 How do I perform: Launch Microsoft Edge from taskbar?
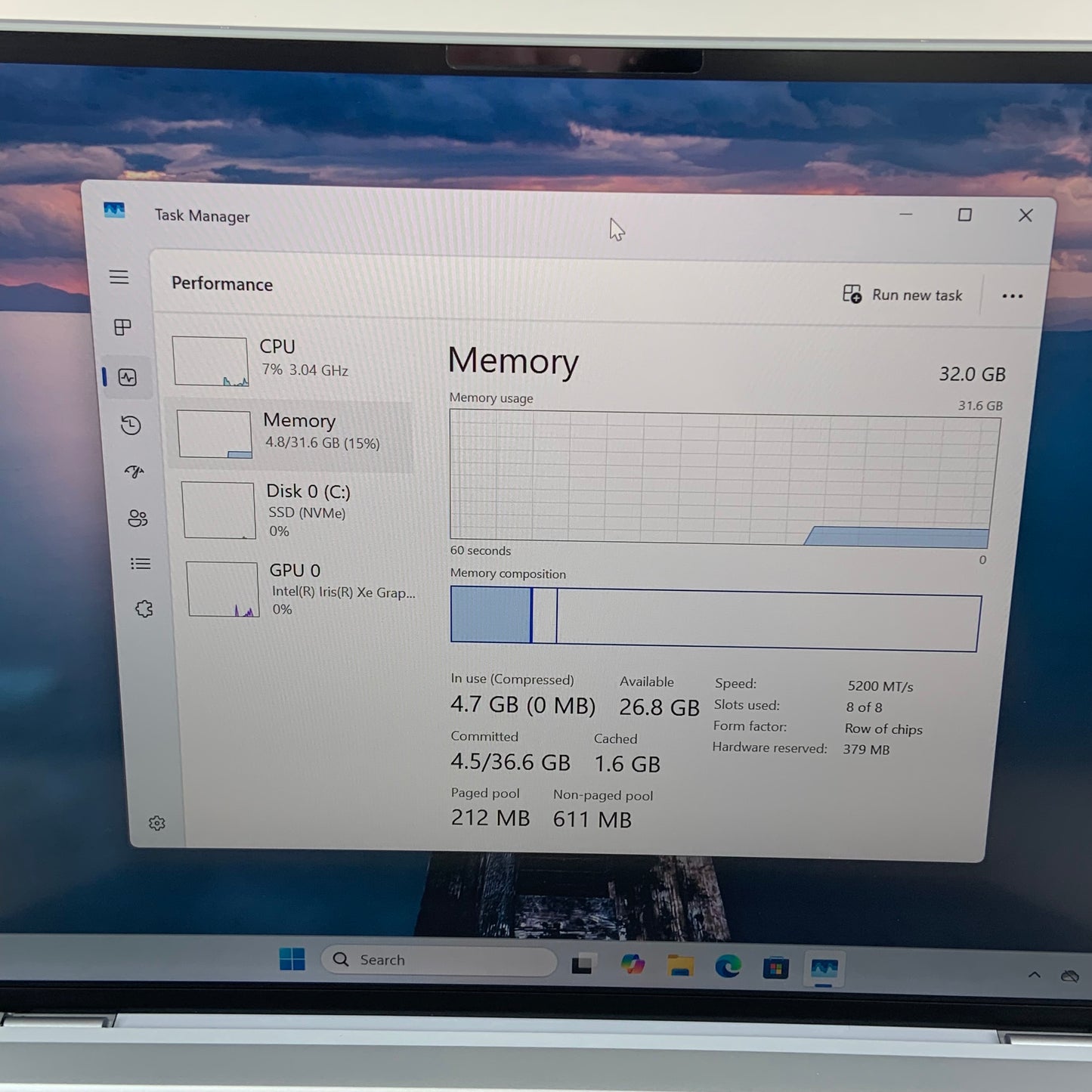pyautogui.click(x=726, y=967)
